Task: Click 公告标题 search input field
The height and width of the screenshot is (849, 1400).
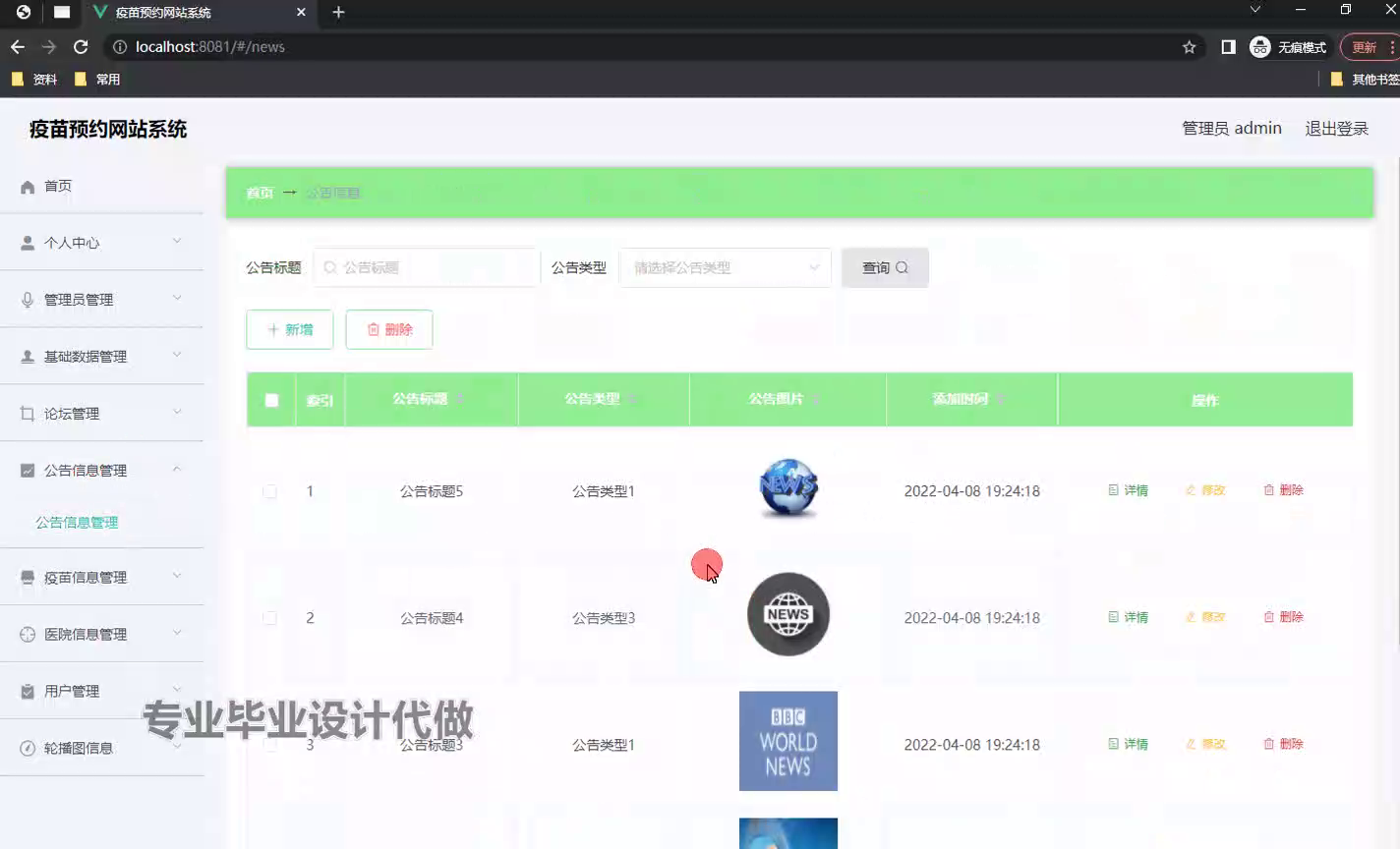Action: click(x=427, y=267)
